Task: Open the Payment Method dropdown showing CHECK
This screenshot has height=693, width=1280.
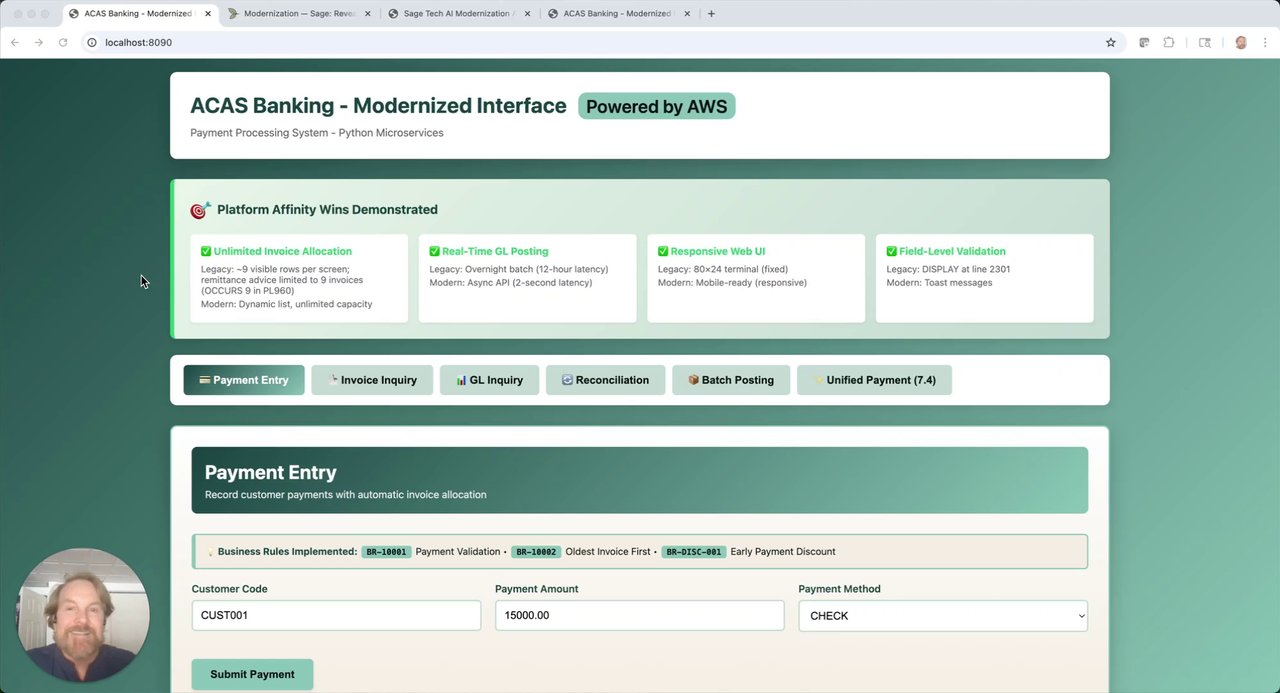Action: pyautogui.click(x=943, y=615)
